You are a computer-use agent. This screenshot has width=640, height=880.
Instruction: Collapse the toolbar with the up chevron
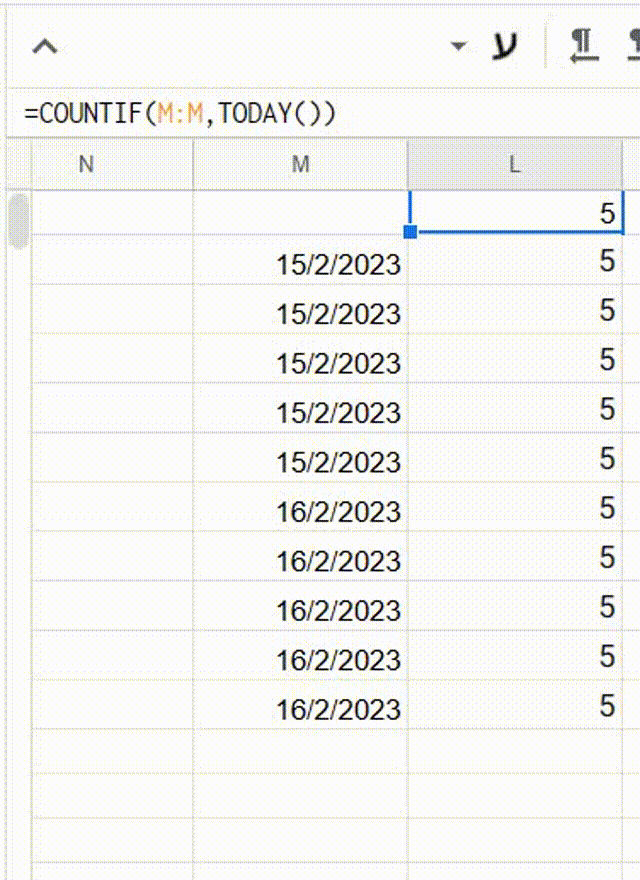[x=45, y=47]
